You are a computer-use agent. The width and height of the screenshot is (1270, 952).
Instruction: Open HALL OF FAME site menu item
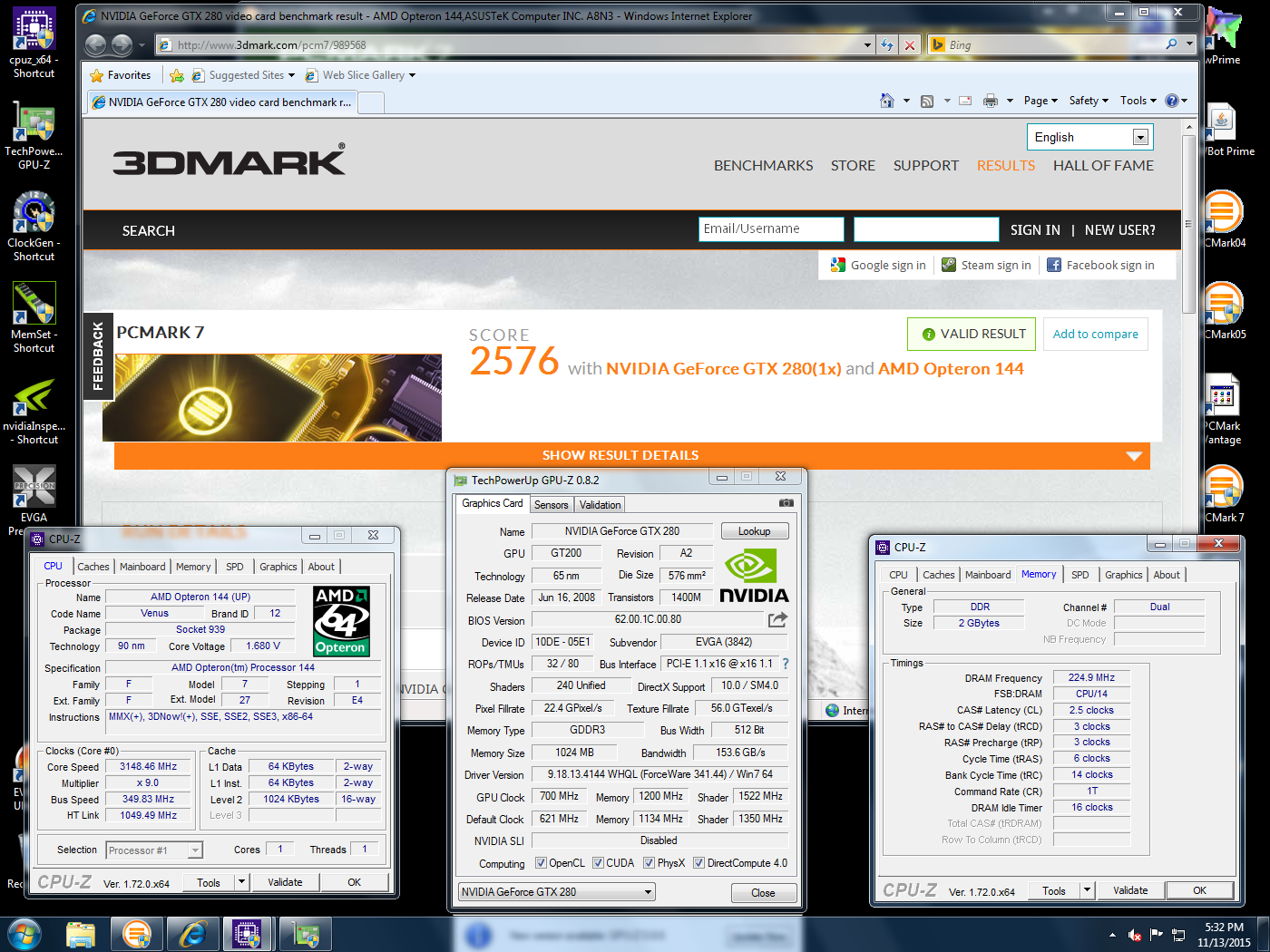(x=1103, y=165)
